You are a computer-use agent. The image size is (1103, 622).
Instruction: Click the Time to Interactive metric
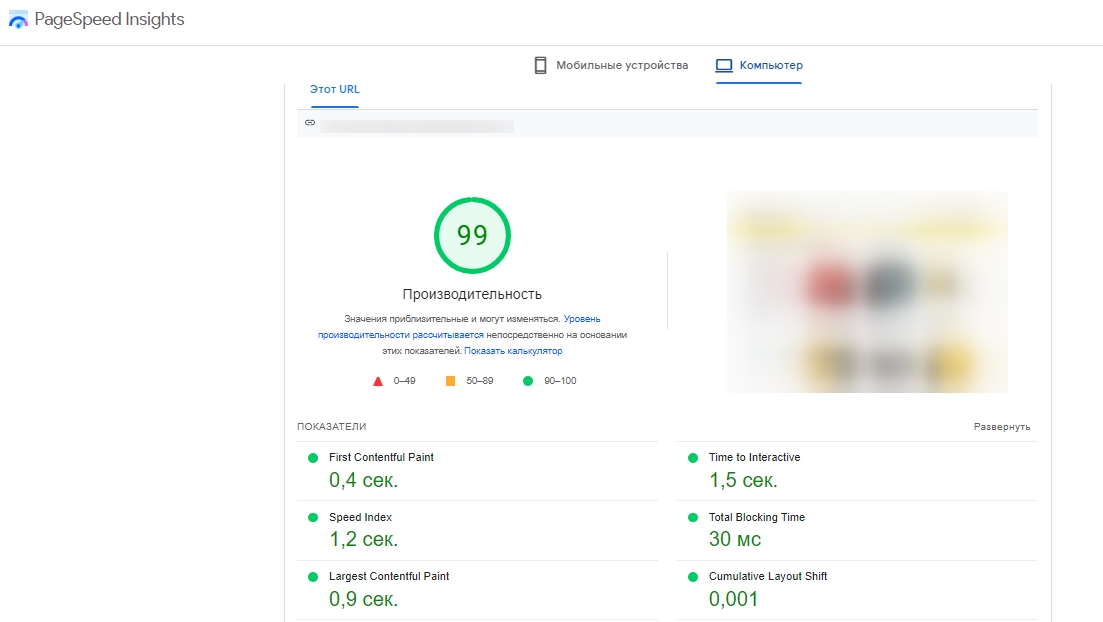coord(754,458)
